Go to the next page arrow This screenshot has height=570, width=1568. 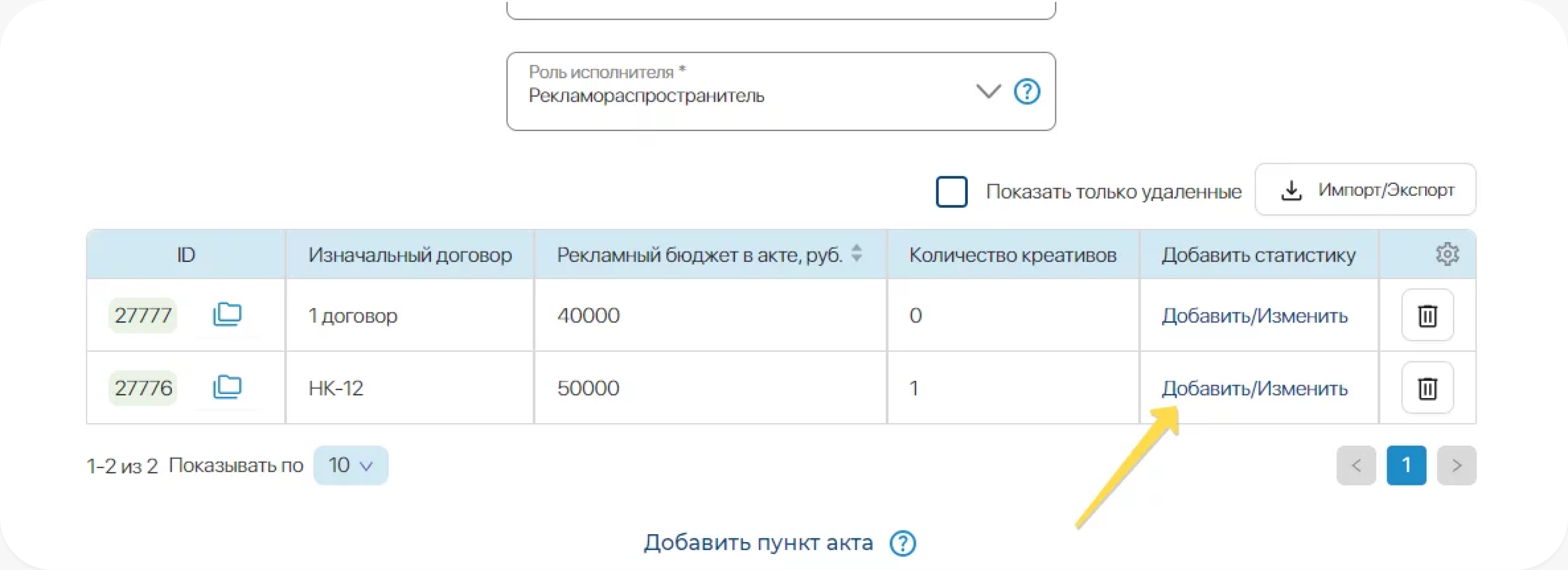tap(1457, 465)
